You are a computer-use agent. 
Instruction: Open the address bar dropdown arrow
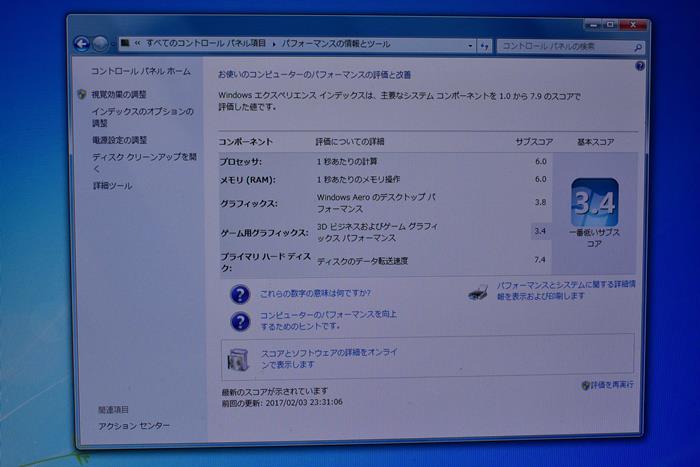(470, 46)
